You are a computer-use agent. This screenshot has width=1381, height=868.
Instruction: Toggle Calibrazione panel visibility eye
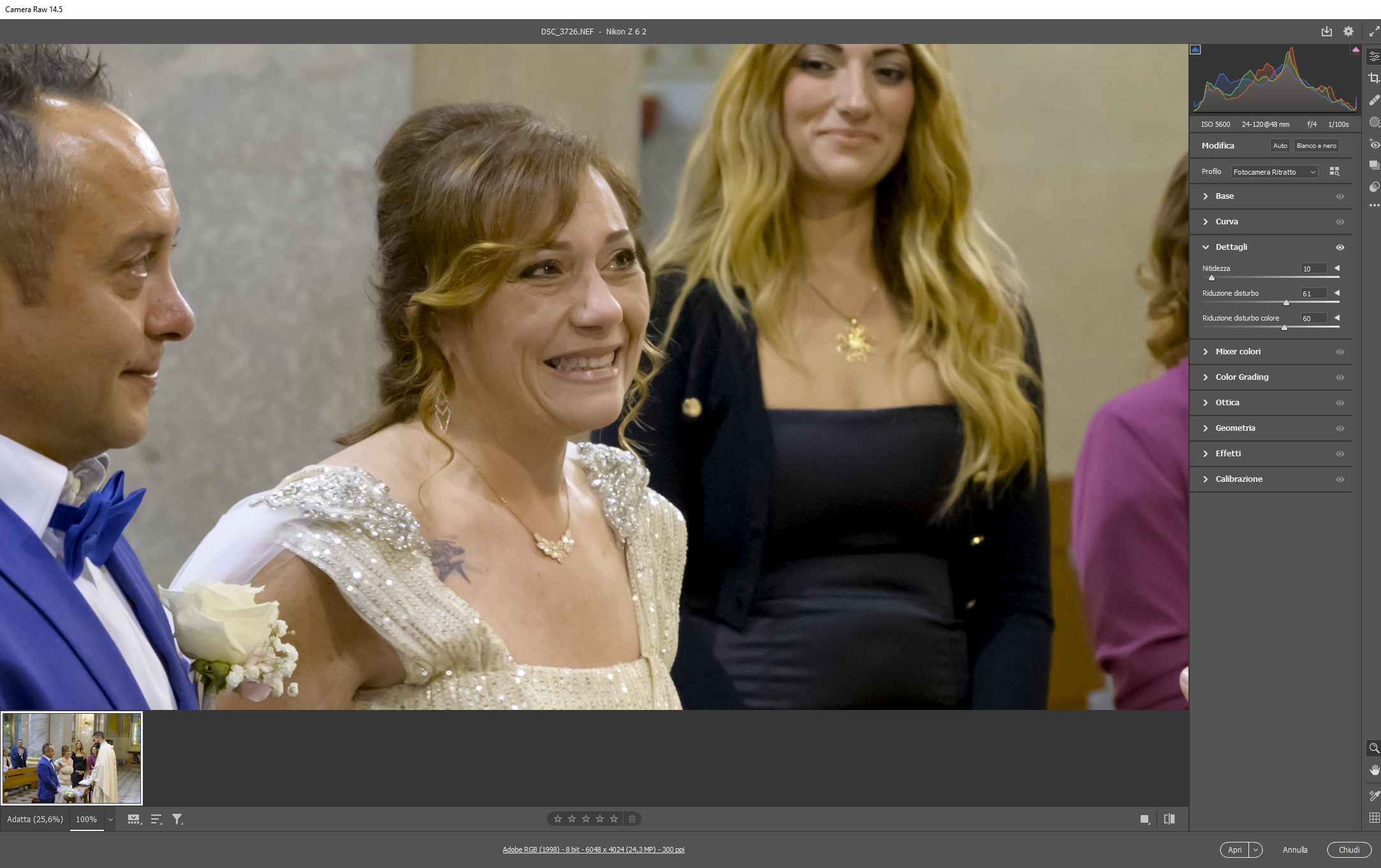[x=1340, y=479]
